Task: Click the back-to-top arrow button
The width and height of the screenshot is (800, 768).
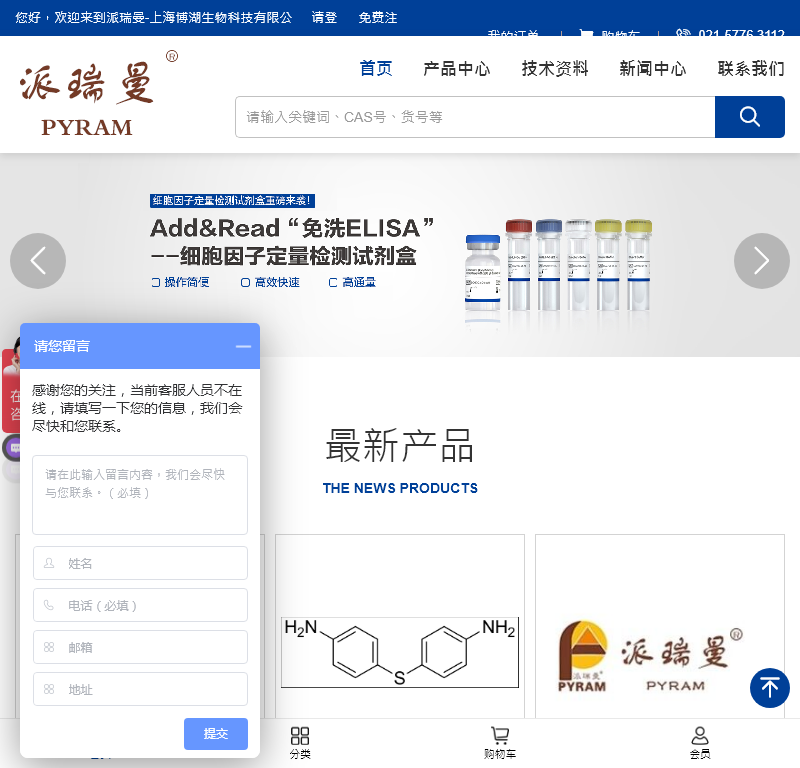Action: [769, 687]
